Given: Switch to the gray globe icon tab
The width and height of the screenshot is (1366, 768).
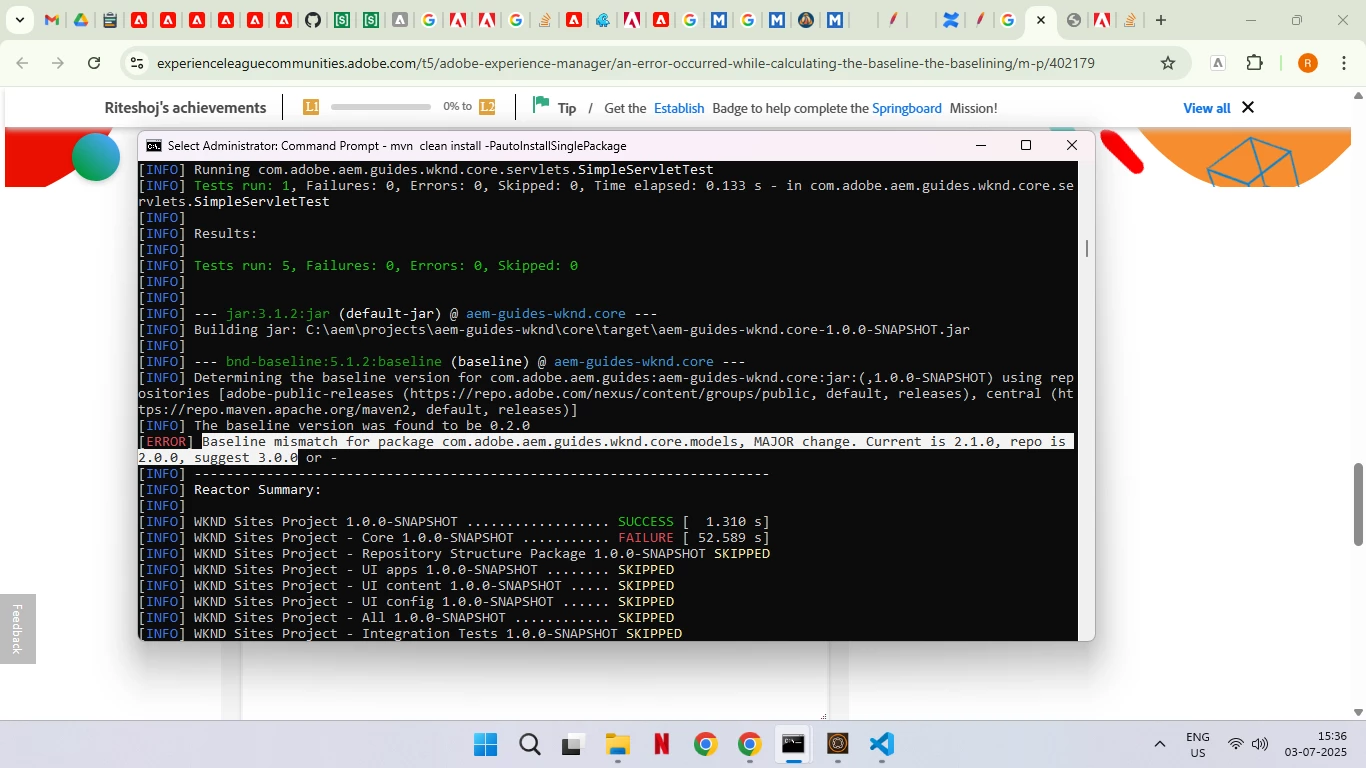Looking at the screenshot, I should point(1073,20).
